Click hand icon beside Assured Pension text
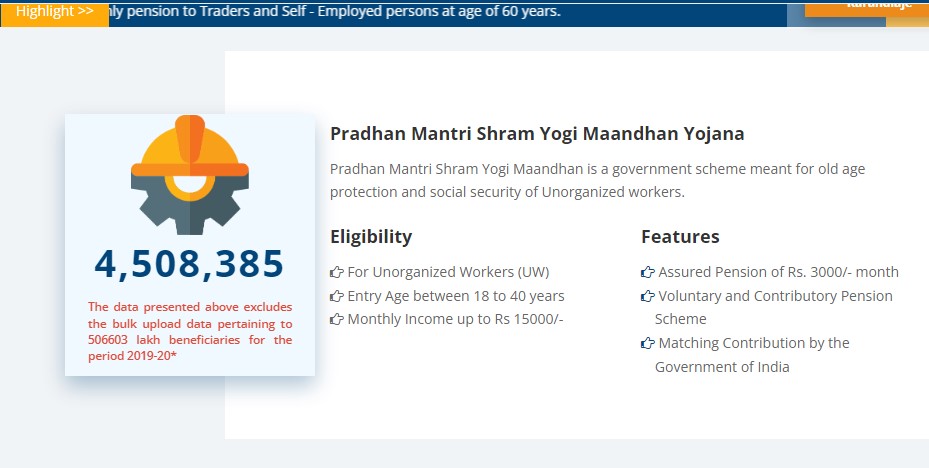The width and height of the screenshot is (929, 468). [x=648, y=272]
